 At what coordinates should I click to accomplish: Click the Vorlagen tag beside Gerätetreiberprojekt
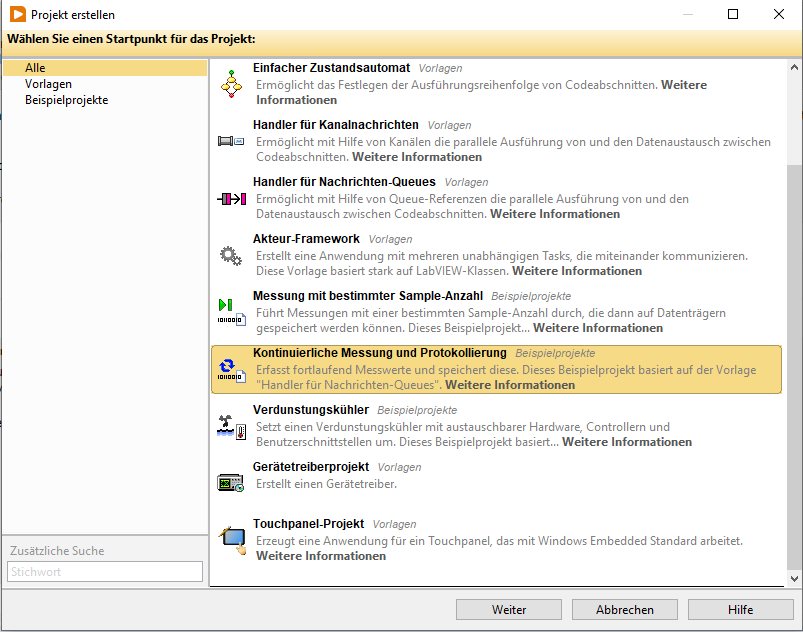[x=399, y=467]
